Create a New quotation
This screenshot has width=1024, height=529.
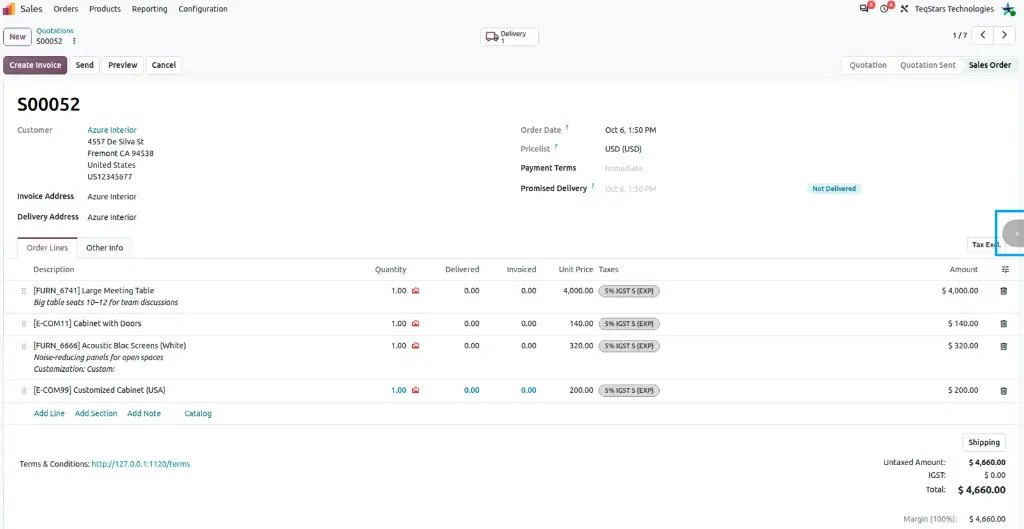(x=18, y=37)
